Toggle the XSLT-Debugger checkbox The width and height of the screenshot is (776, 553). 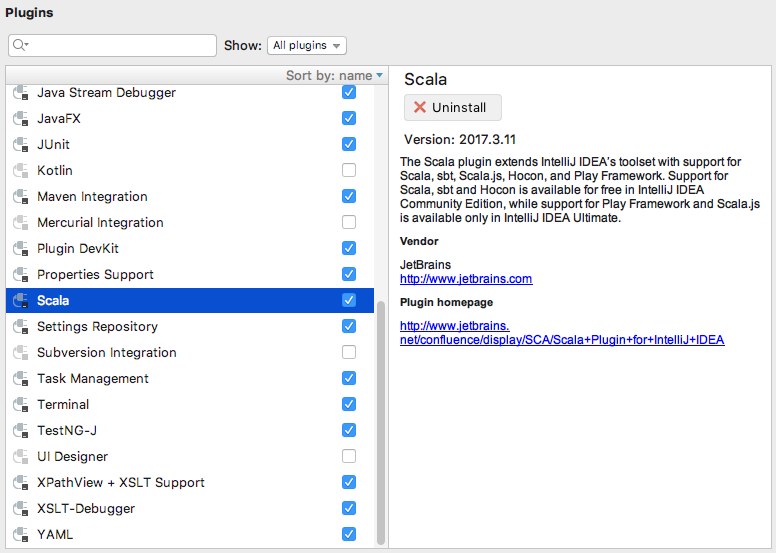pyautogui.click(x=349, y=508)
